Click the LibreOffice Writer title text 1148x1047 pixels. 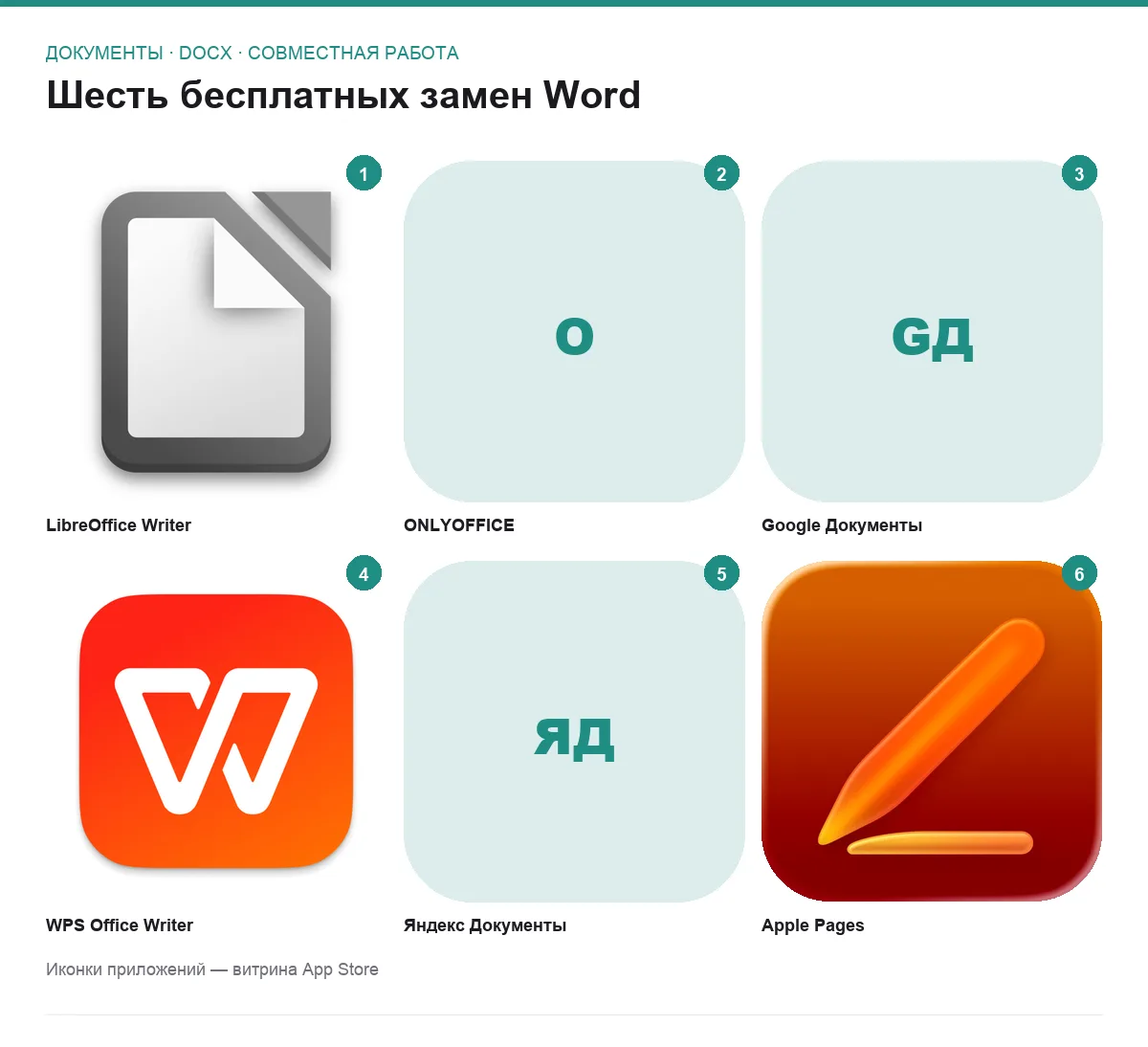(x=119, y=525)
